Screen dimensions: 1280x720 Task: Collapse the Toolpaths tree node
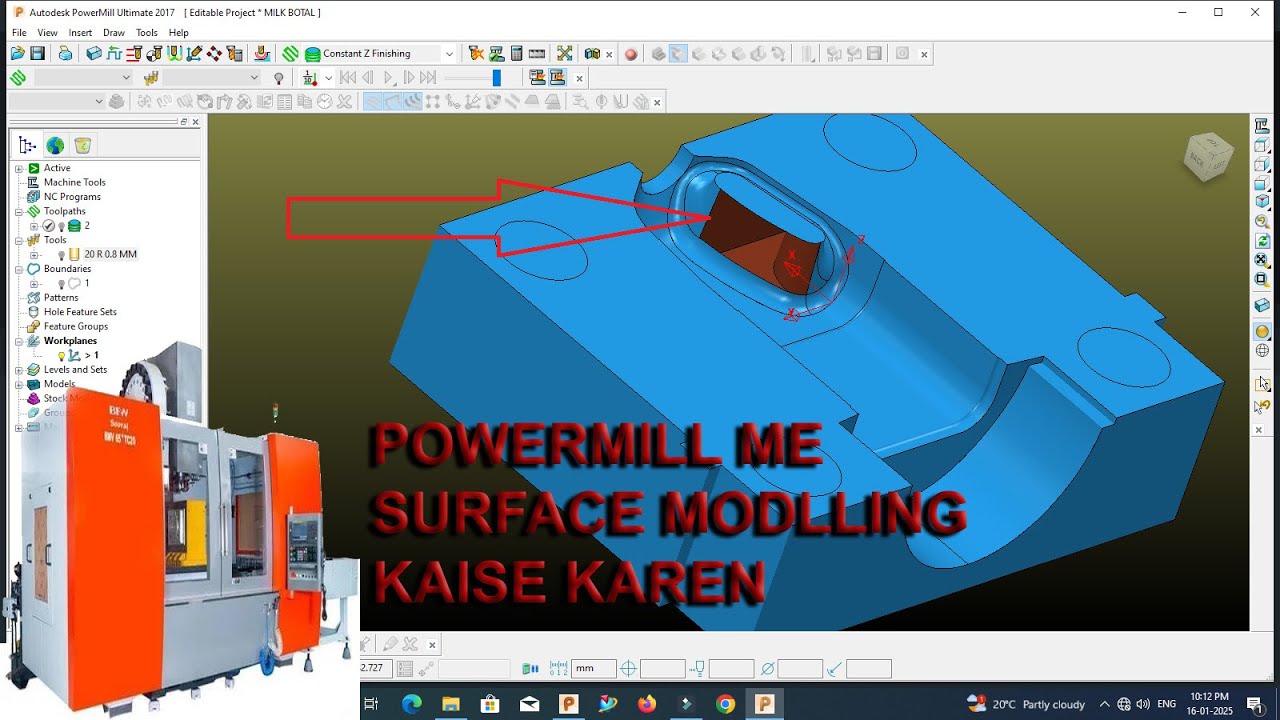(18, 211)
